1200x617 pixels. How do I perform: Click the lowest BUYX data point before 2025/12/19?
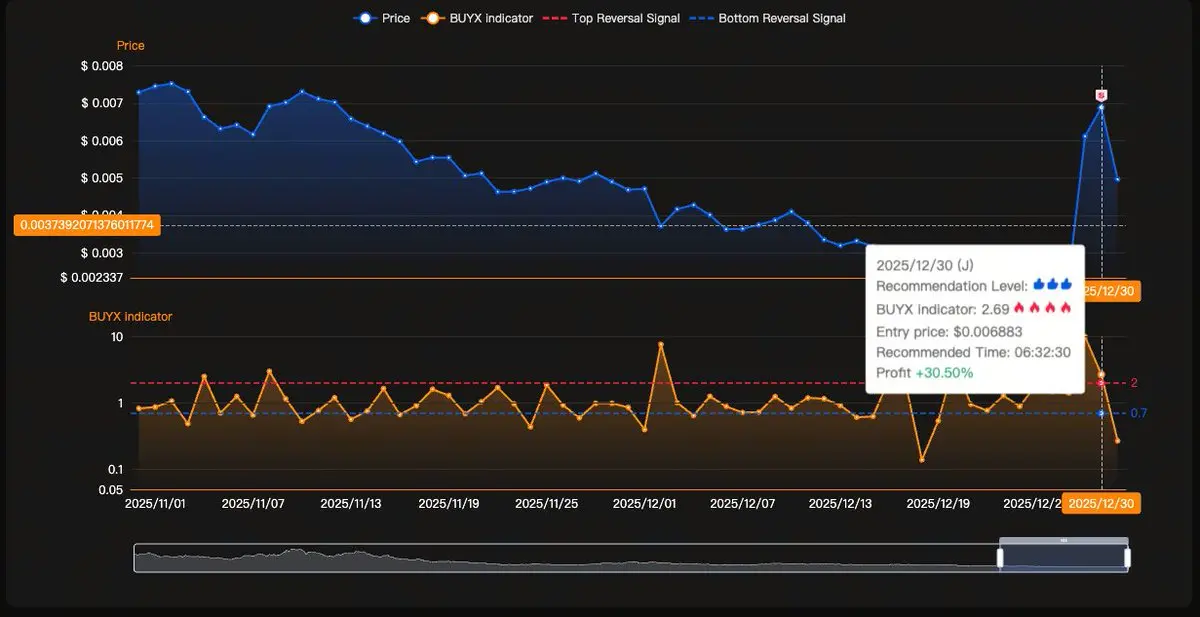[921, 459]
